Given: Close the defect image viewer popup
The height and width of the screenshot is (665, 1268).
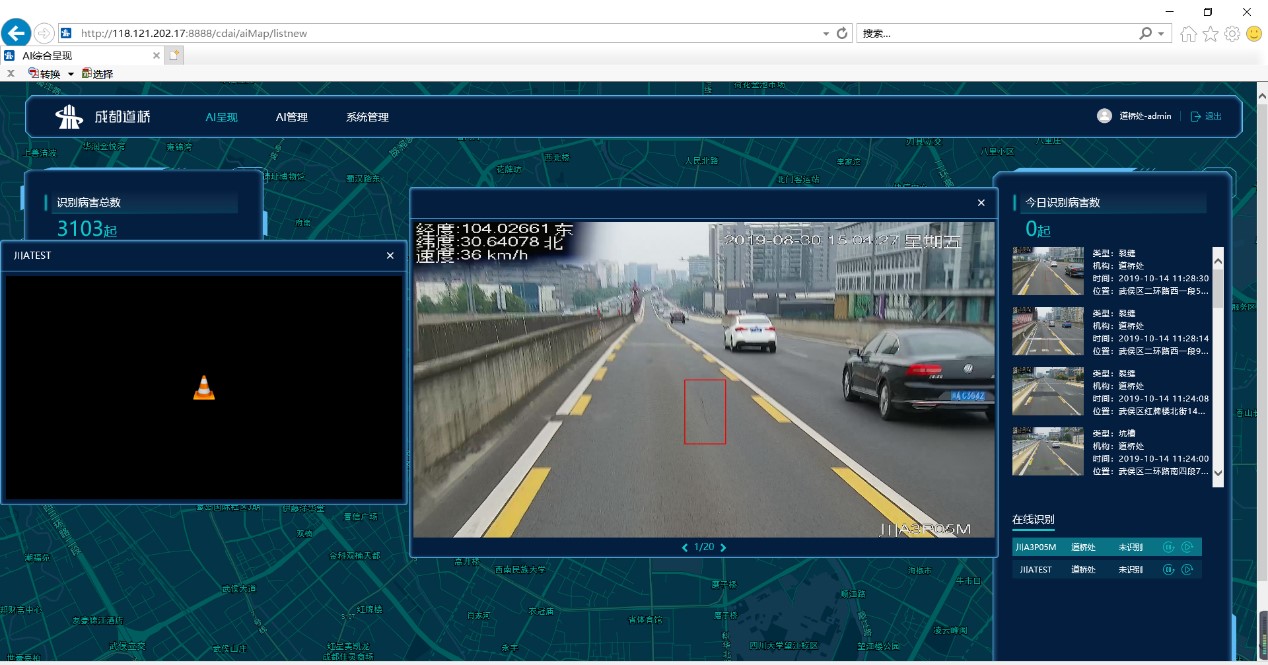Looking at the screenshot, I should pos(981,203).
